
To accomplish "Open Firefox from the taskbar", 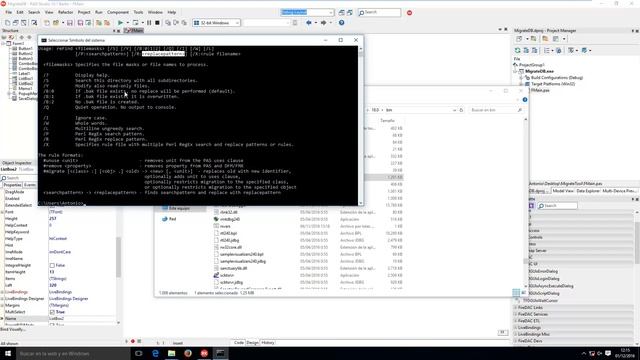I will click(x=188, y=353).
